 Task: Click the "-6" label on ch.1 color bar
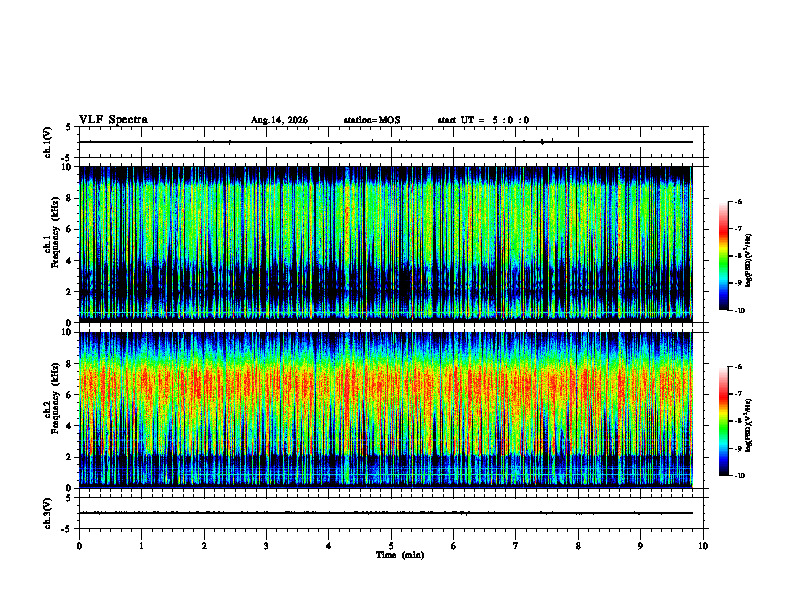coord(738,202)
